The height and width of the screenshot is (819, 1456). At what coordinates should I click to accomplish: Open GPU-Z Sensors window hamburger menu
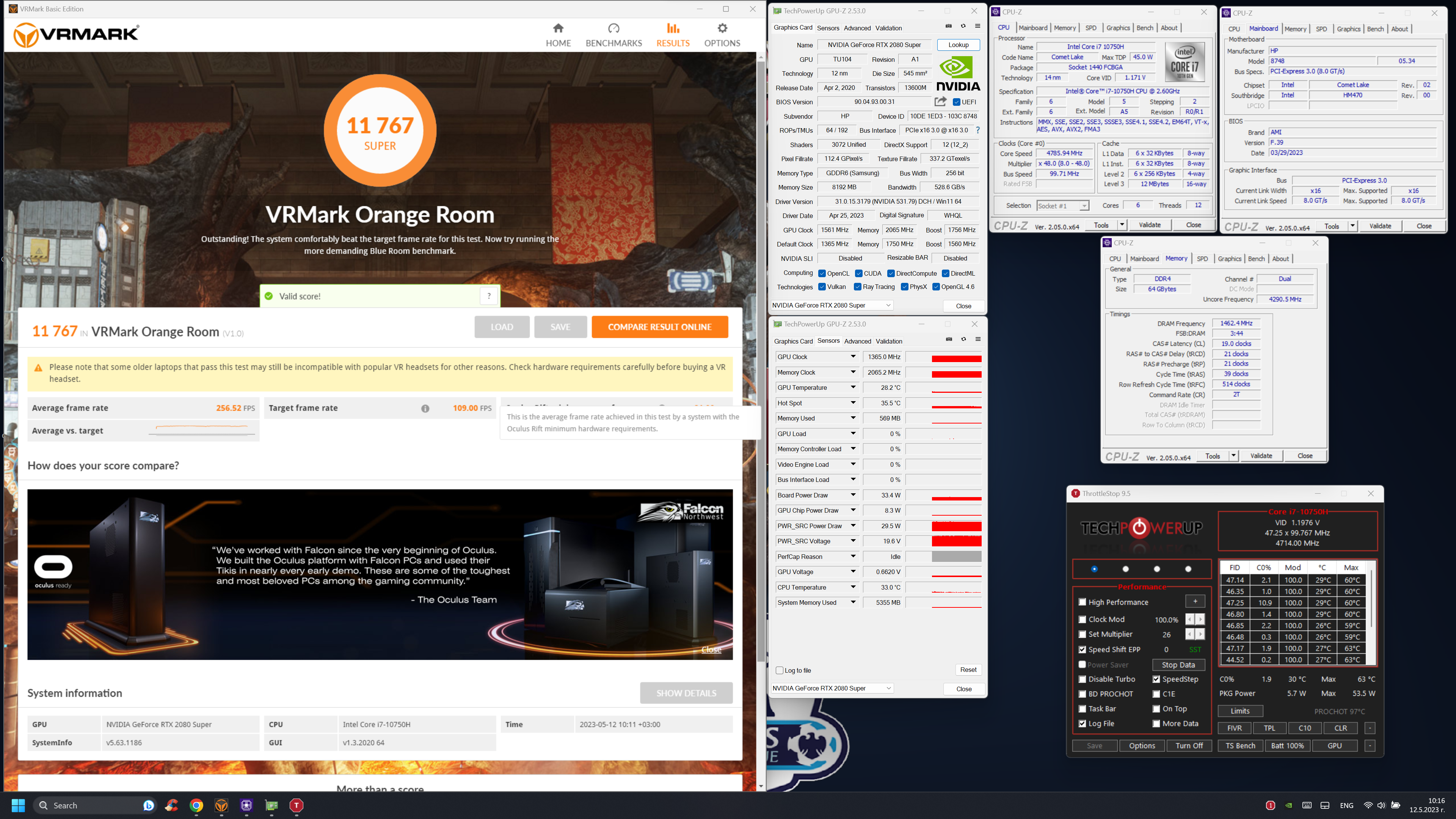coord(978,339)
